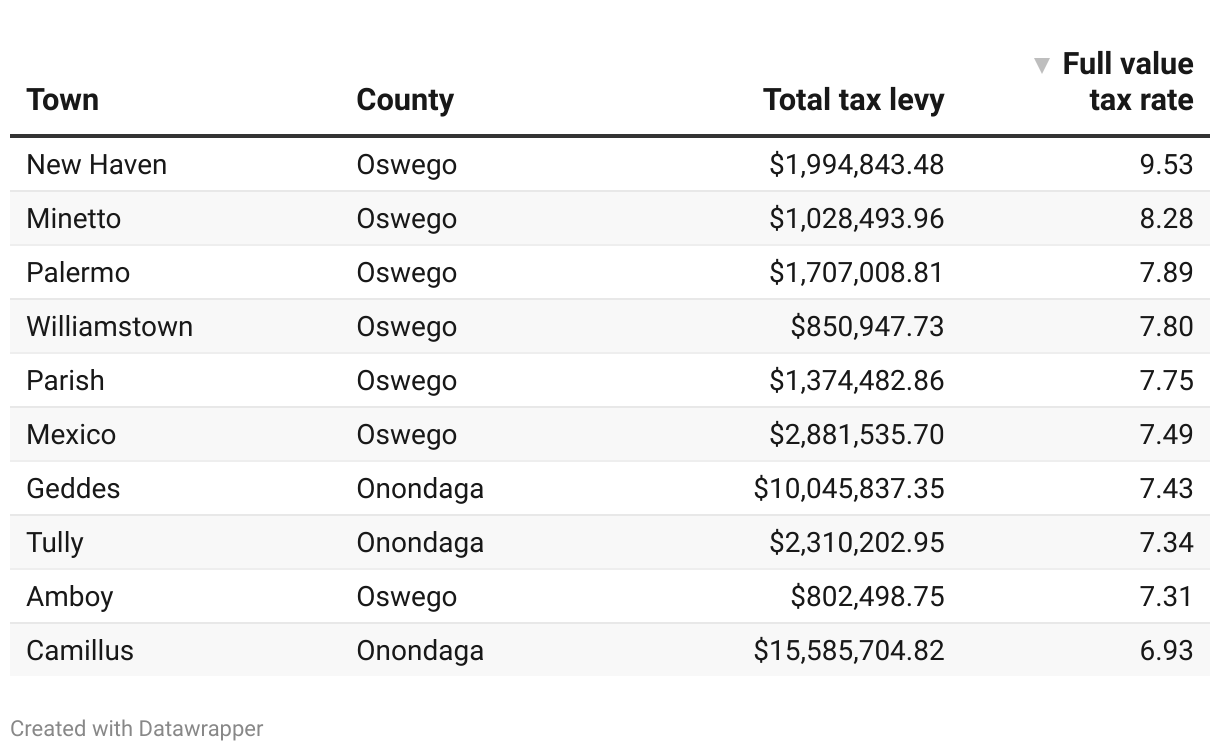
Task: Select the Amboy town cell
Action: click(x=70, y=596)
